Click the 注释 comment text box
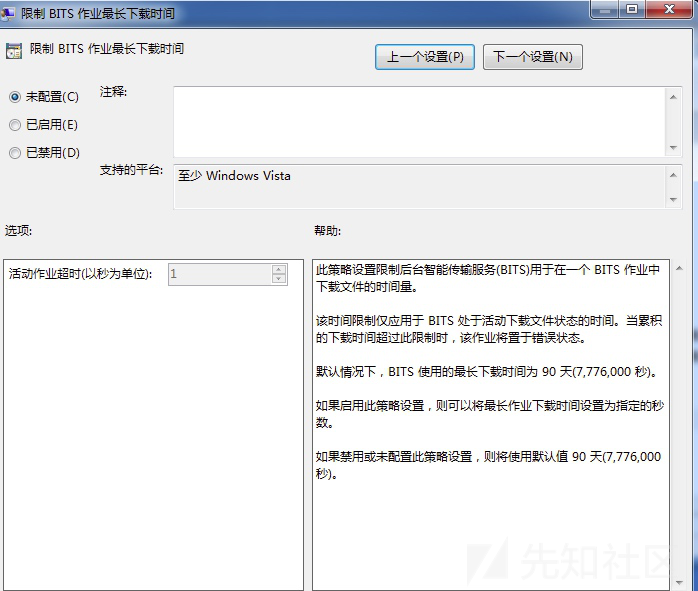 pos(419,121)
